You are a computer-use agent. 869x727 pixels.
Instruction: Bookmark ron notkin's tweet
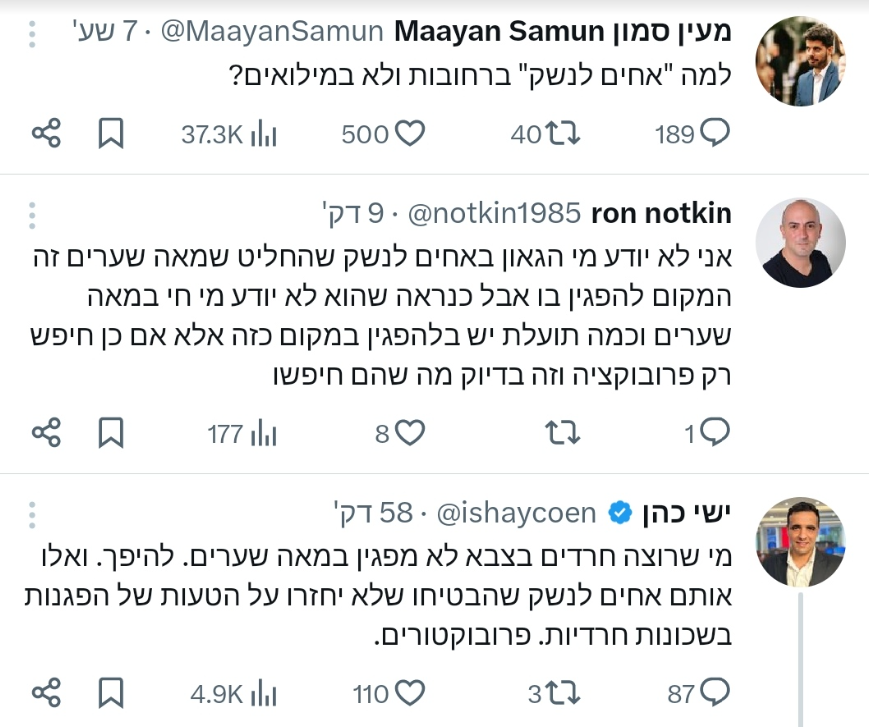coord(110,432)
